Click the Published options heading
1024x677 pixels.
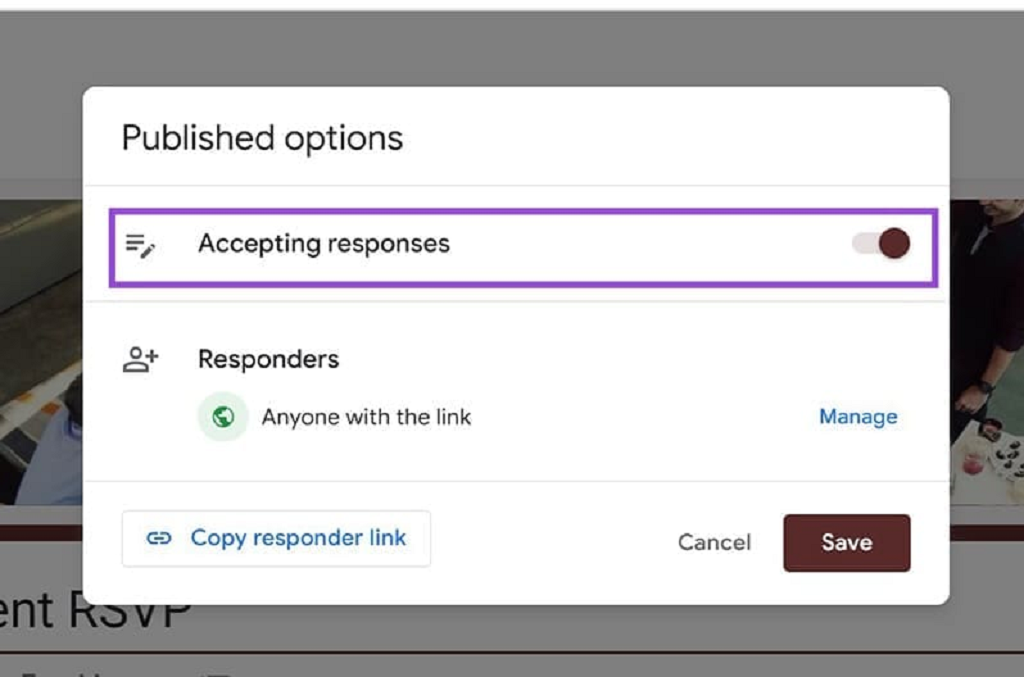coord(262,138)
